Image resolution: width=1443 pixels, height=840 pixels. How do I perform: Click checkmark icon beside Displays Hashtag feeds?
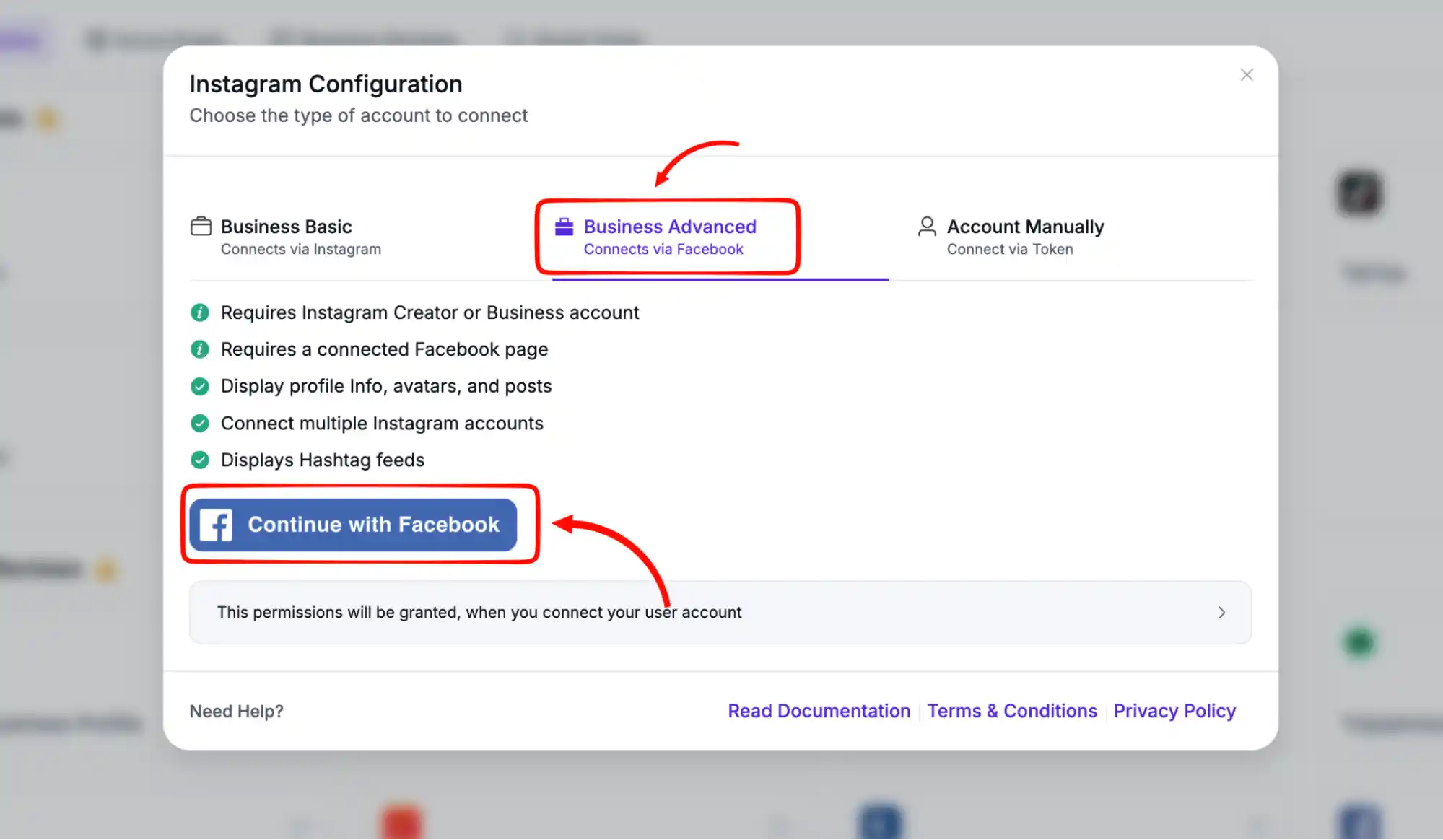pyautogui.click(x=200, y=460)
